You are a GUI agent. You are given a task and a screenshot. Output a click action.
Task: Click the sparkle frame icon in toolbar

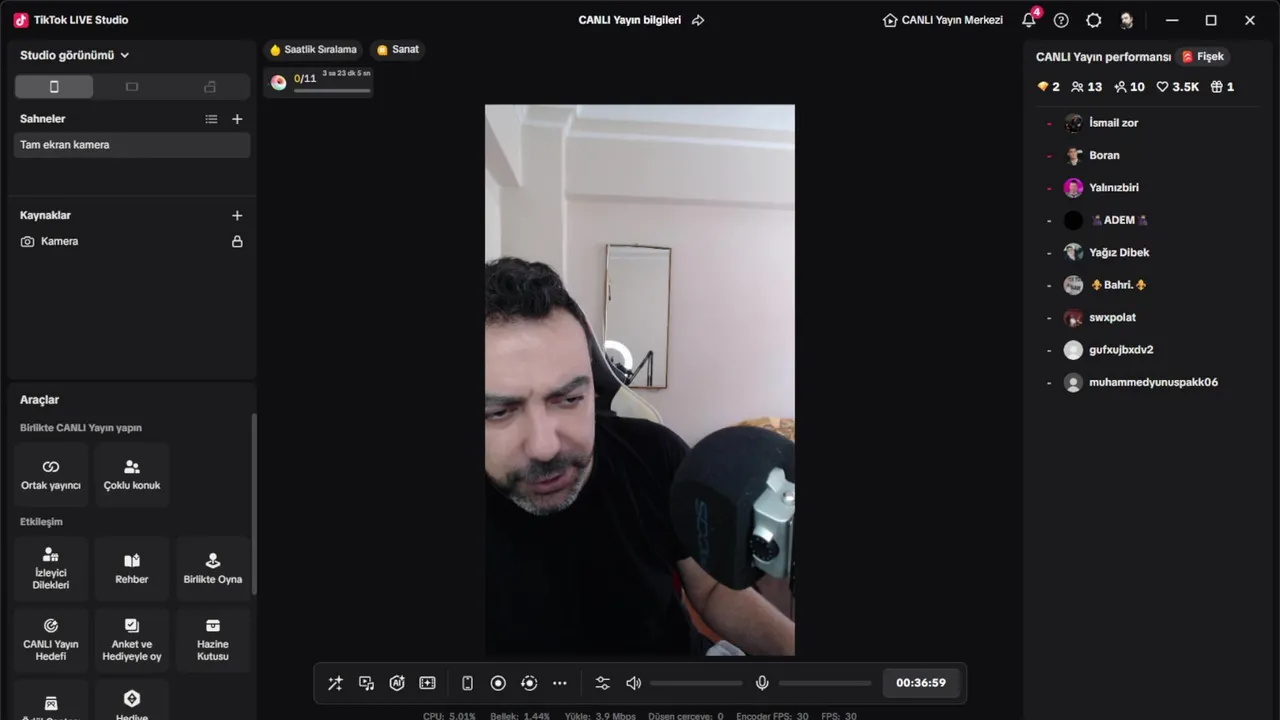coord(428,683)
